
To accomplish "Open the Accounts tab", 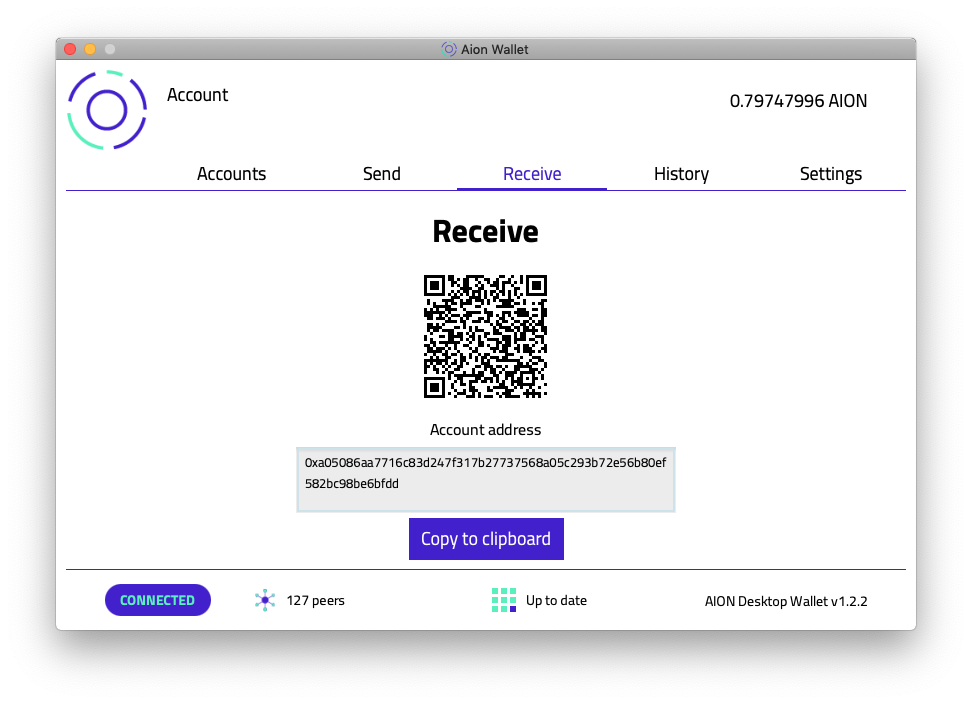I will (x=231, y=174).
